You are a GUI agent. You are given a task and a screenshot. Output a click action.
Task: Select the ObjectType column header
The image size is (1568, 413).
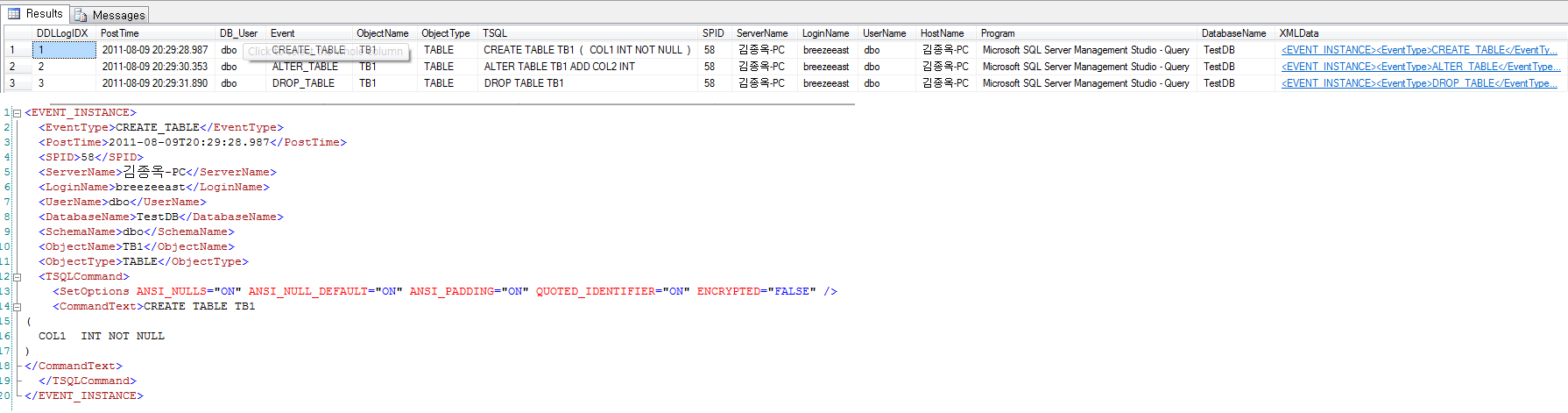[448, 33]
